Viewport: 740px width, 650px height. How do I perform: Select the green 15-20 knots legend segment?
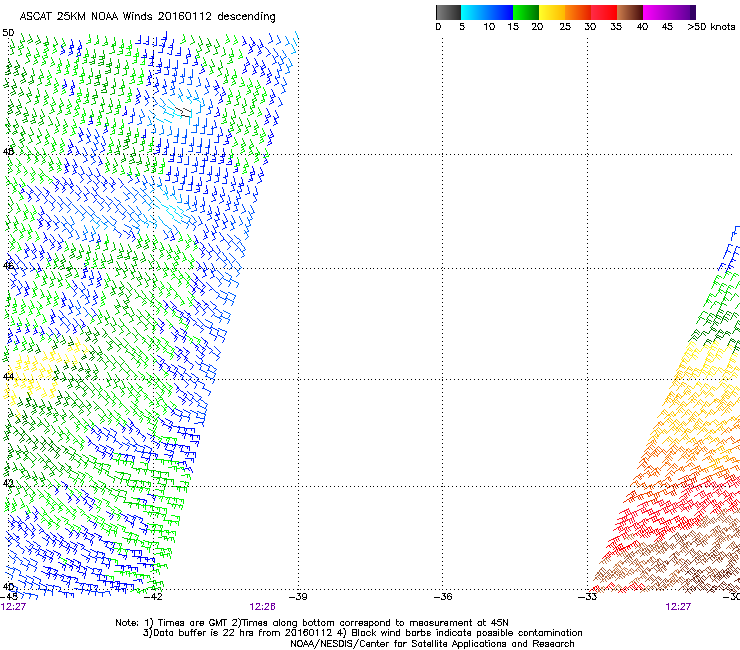[526, 12]
